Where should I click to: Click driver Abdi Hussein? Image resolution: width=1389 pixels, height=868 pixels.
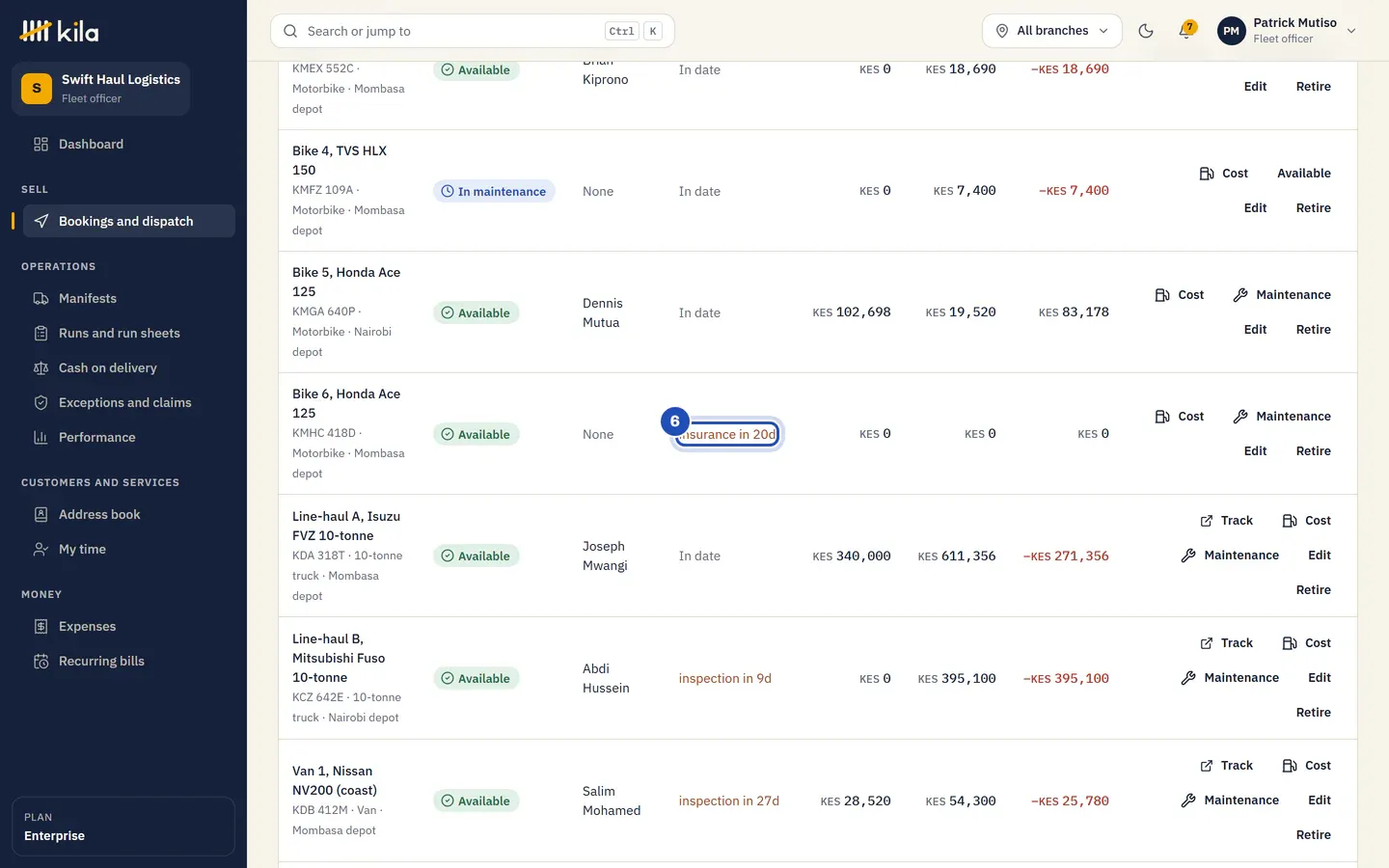click(606, 679)
